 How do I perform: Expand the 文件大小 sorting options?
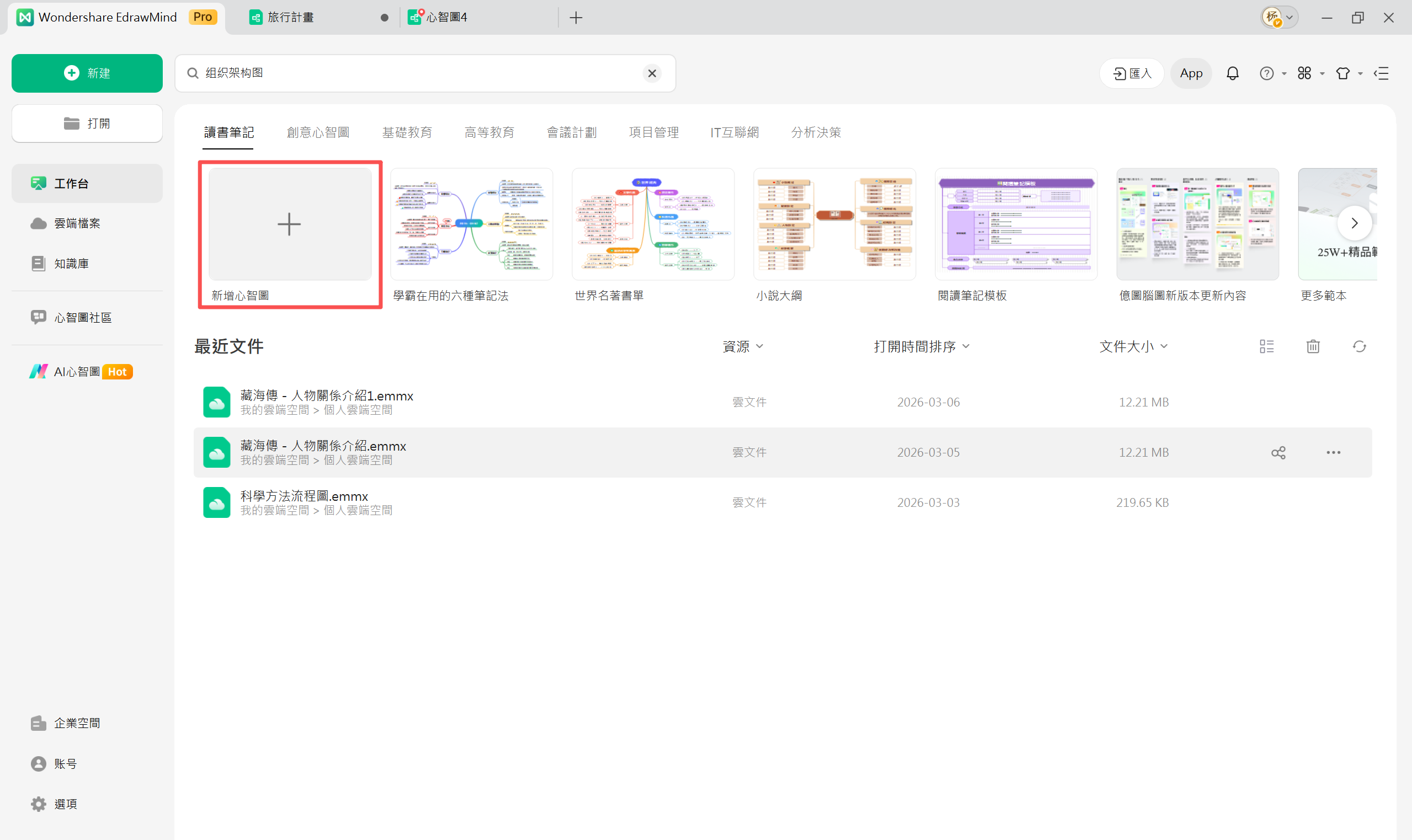coord(1133,346)
